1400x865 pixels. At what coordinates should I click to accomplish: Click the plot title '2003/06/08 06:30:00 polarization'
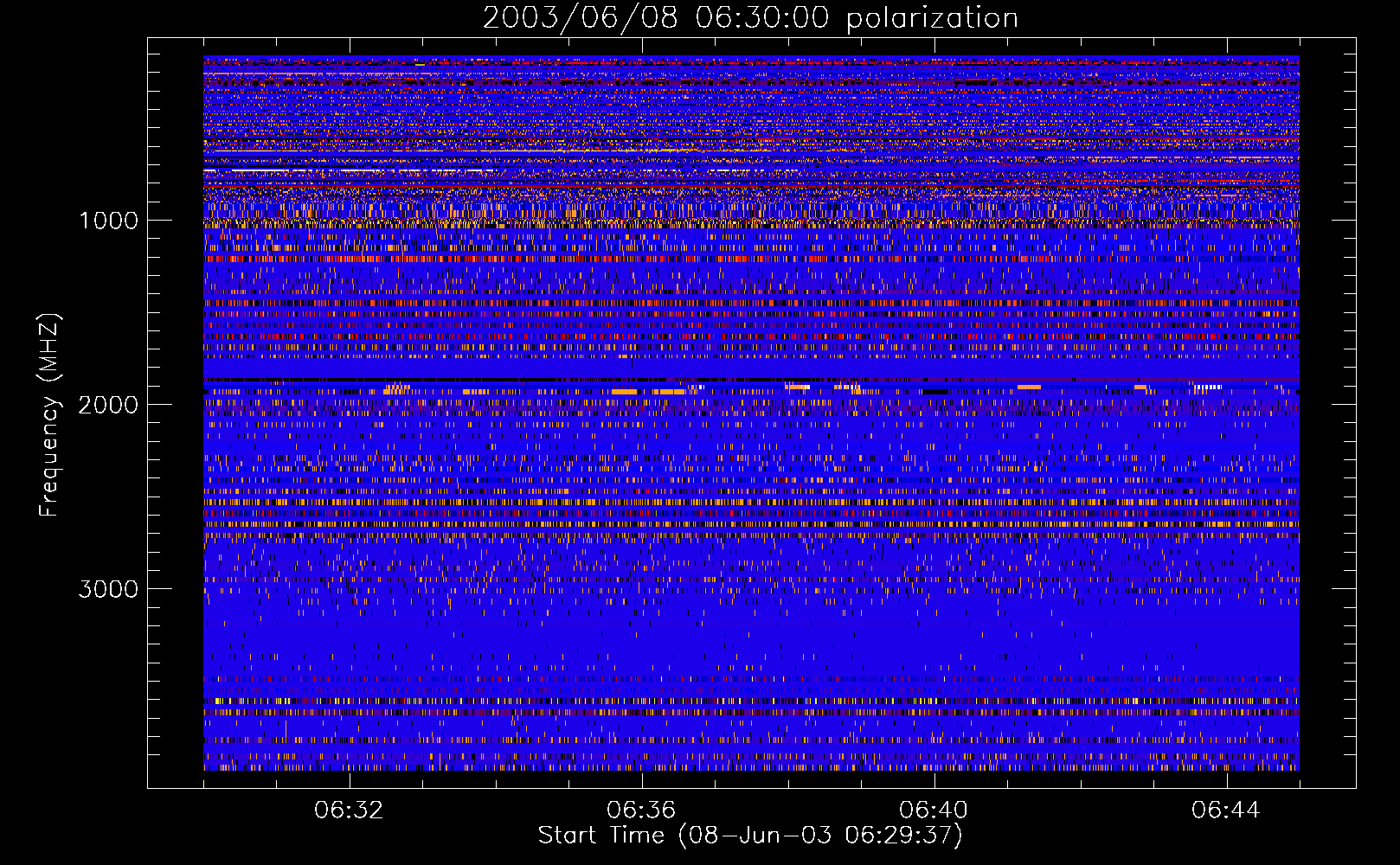(750, 18)
